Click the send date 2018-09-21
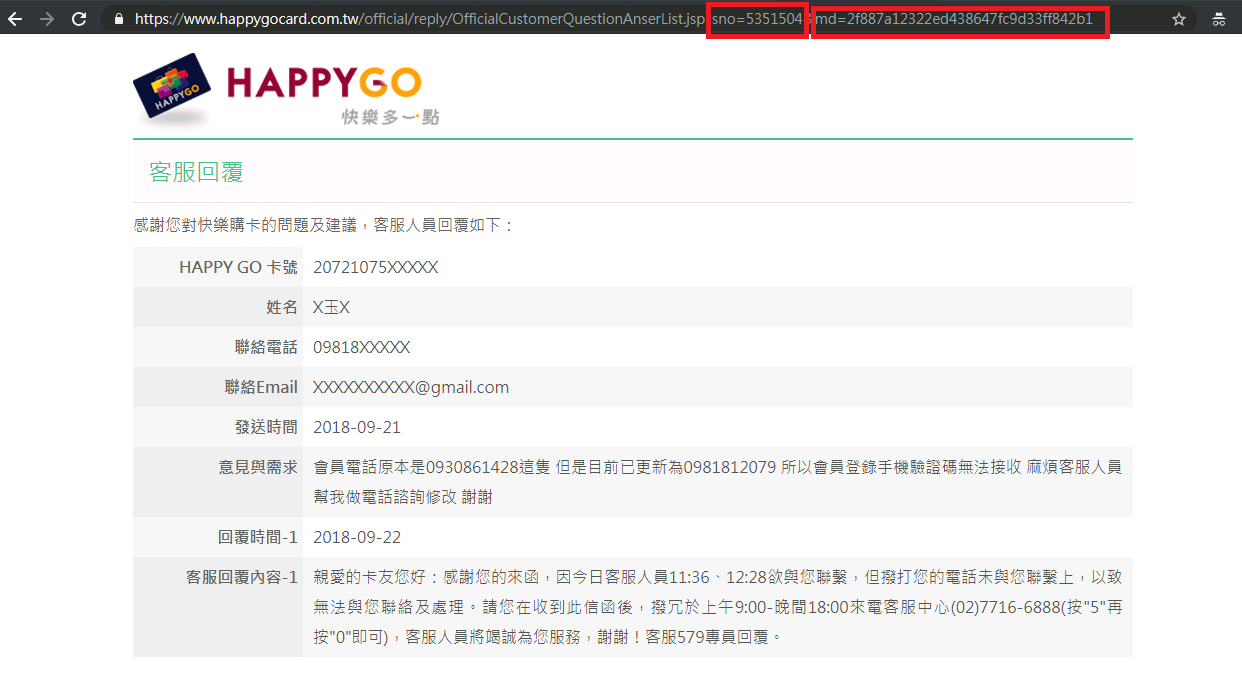The image size is (1242, 674). [357, 427]
